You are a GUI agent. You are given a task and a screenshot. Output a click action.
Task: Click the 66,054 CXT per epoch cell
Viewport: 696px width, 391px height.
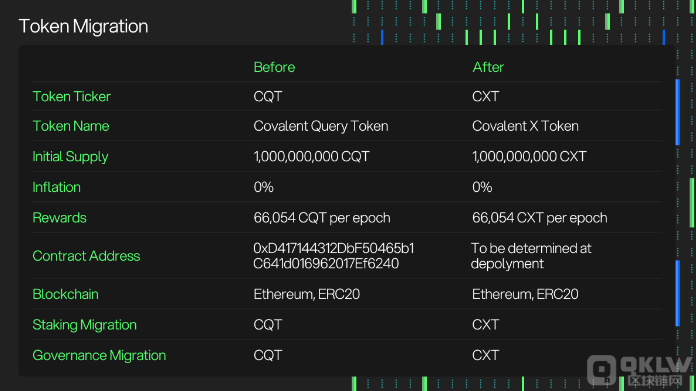(540, 217)
